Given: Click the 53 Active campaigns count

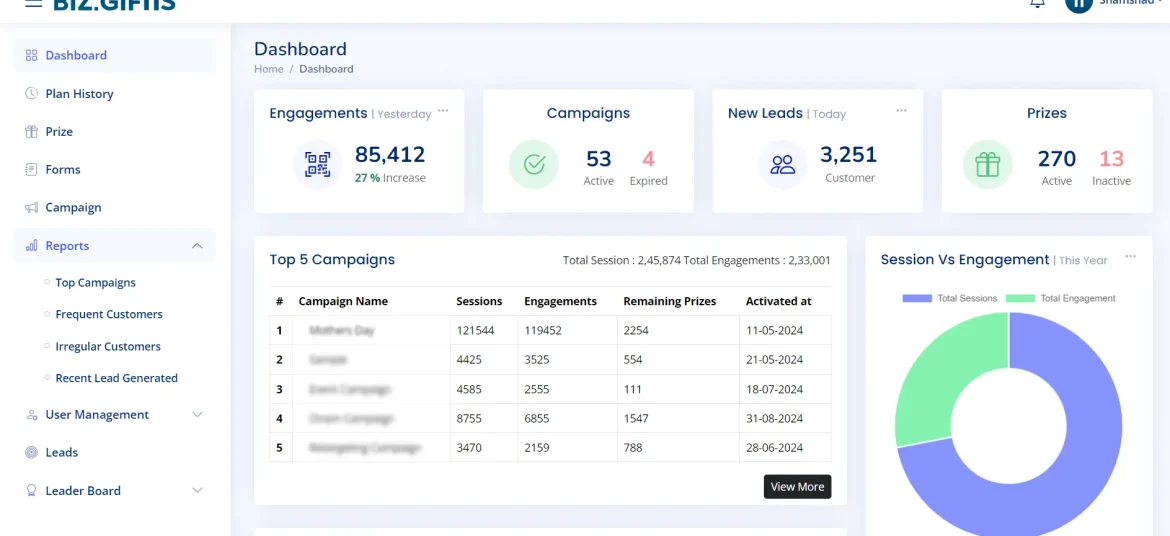Looking at the screenshot, I should [598, 159].
